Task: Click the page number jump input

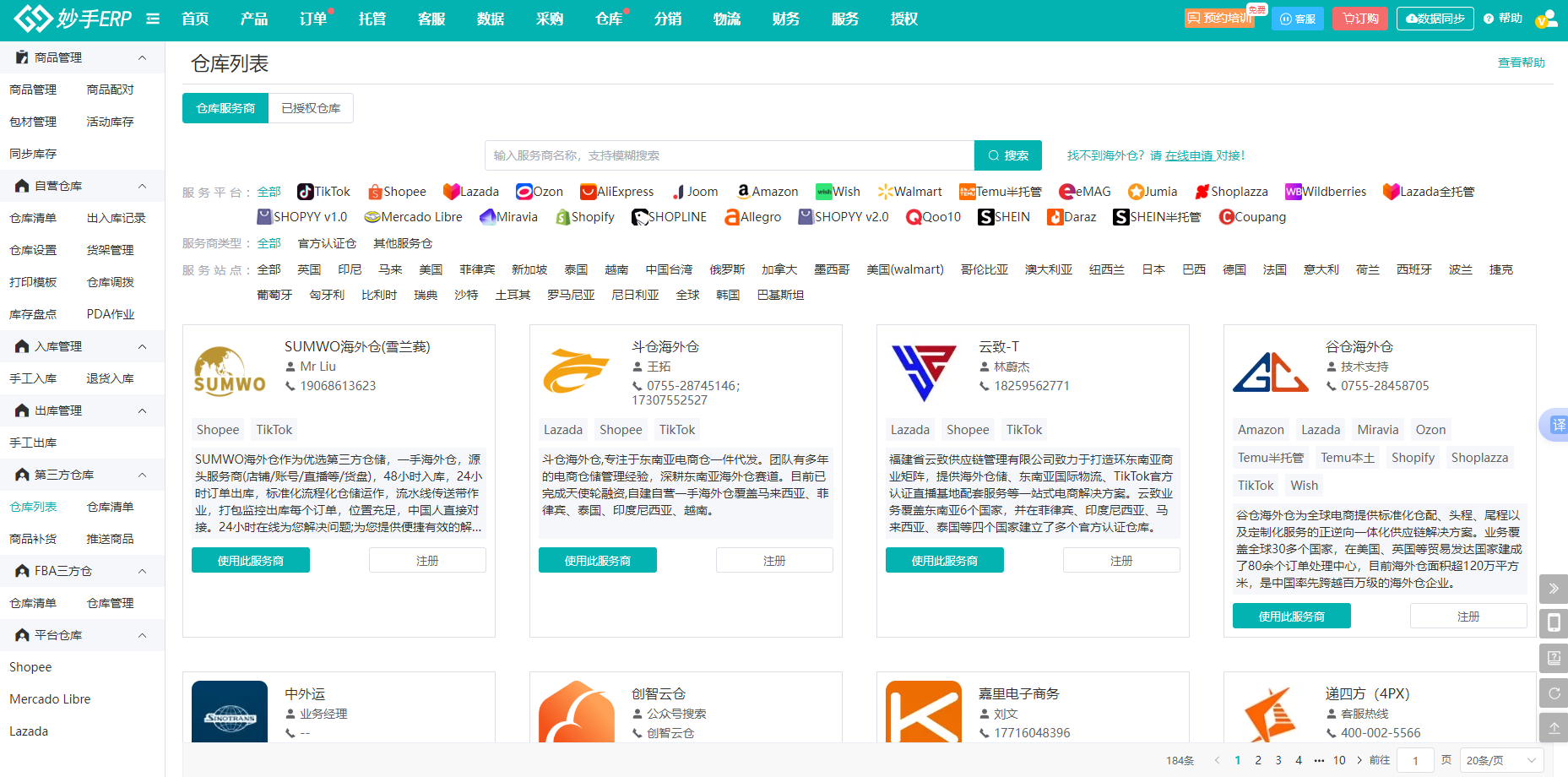Action: (x=1415, y=760)
